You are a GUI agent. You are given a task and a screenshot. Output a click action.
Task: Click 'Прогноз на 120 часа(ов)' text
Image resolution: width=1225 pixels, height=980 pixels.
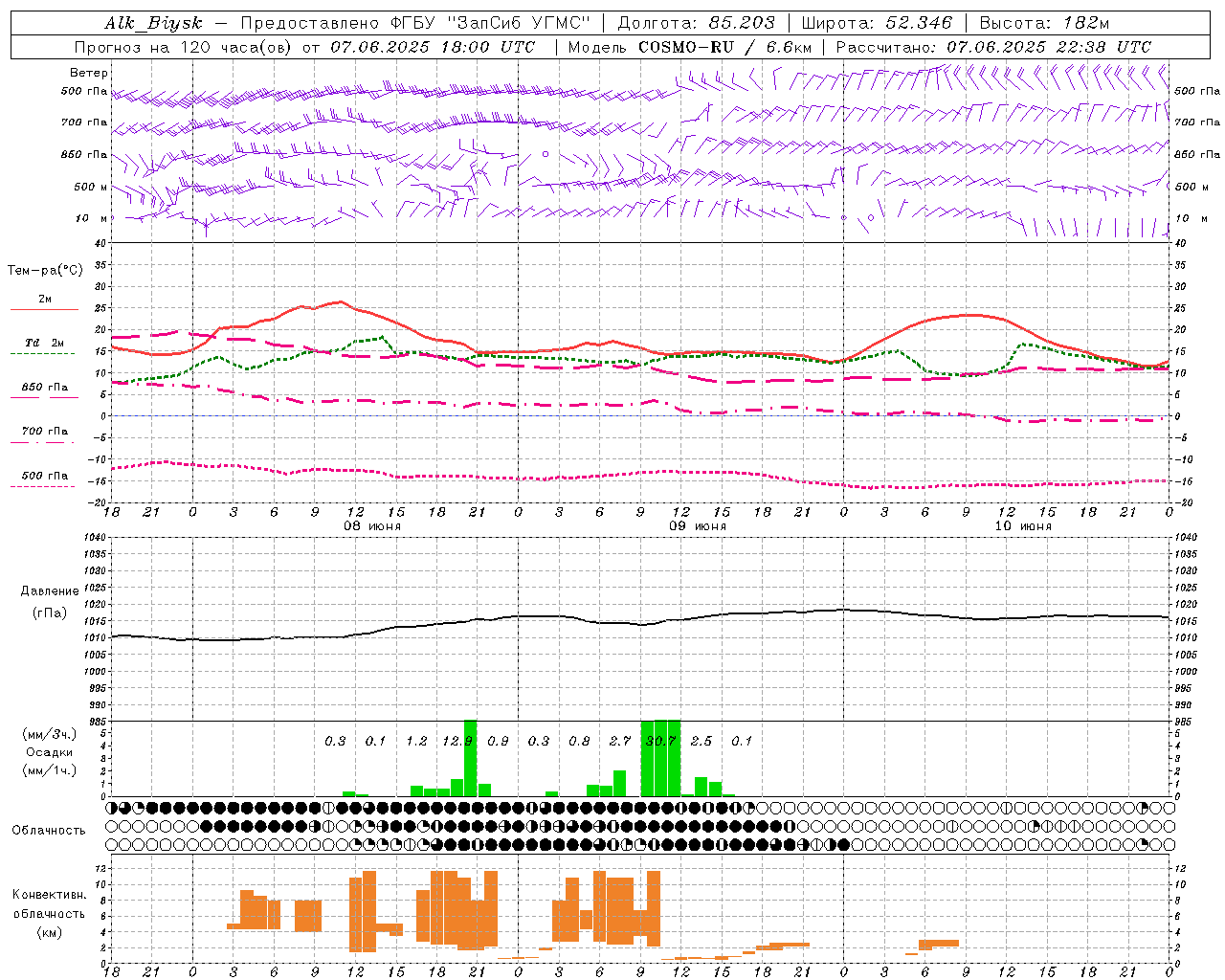(x=185, y=47)
